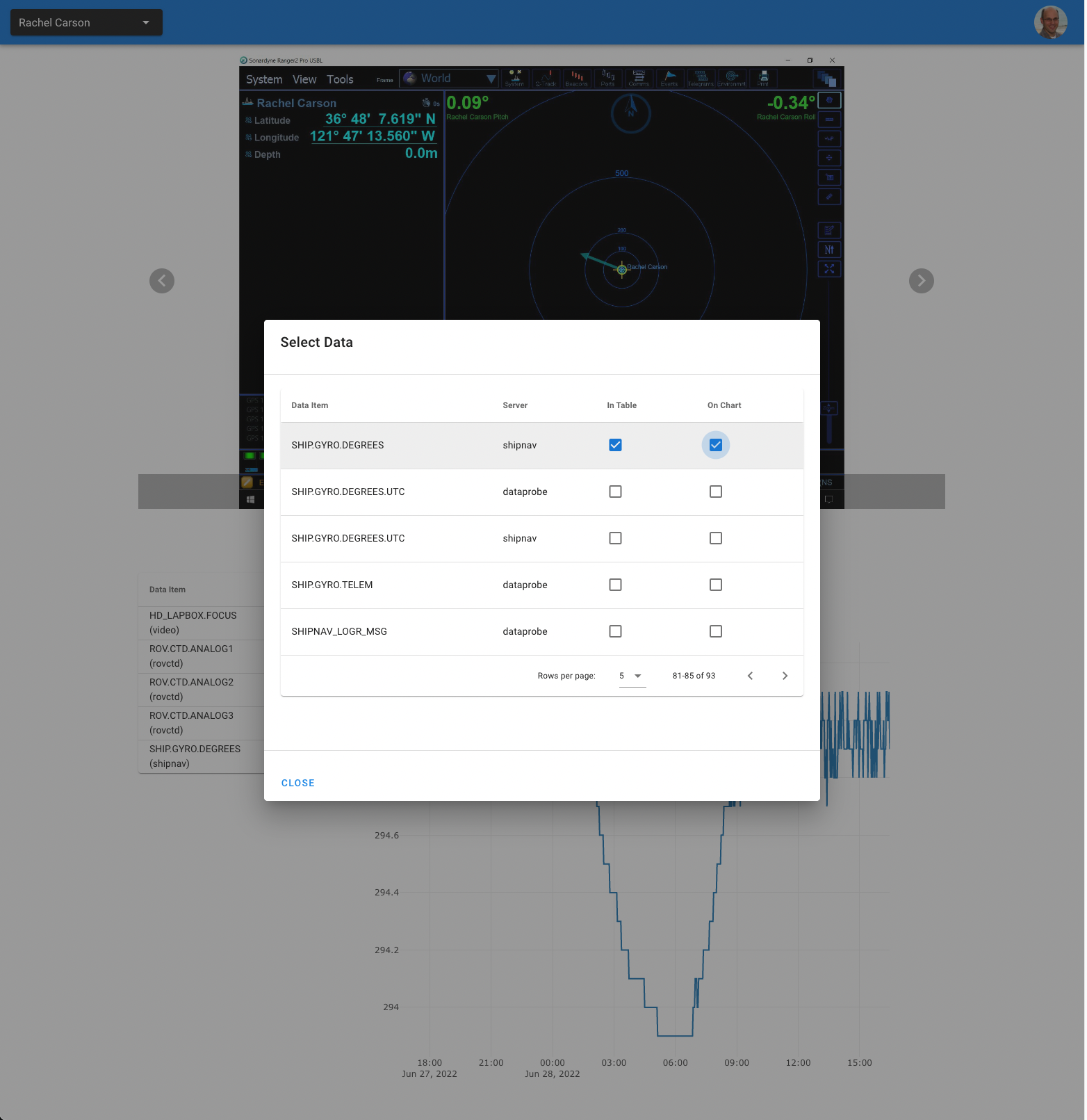
Task: Check On Chart for SHIPNAV_LOGR_MSG
Action: pyautogui.click(x=716, y=631)
